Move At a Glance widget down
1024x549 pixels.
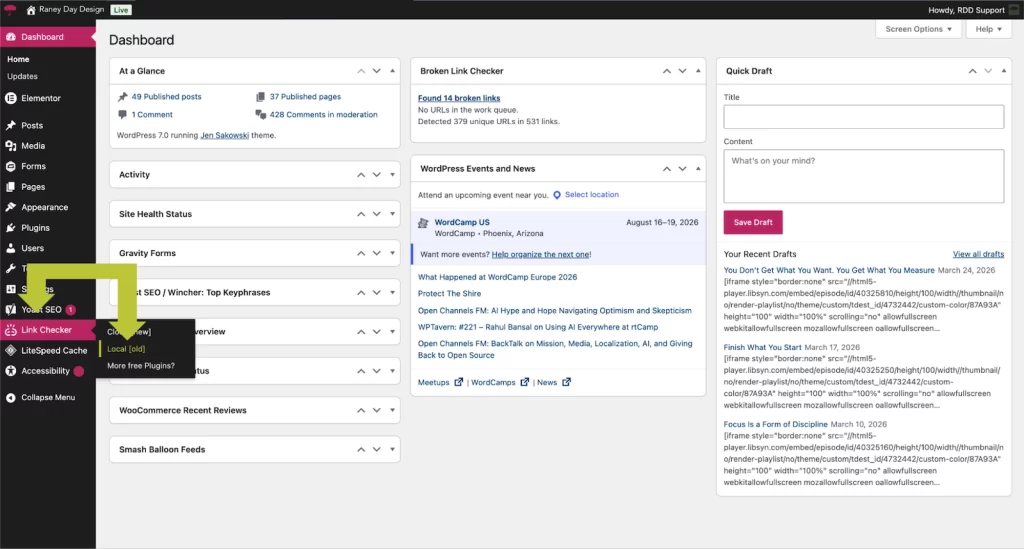(x=377, y=71)
